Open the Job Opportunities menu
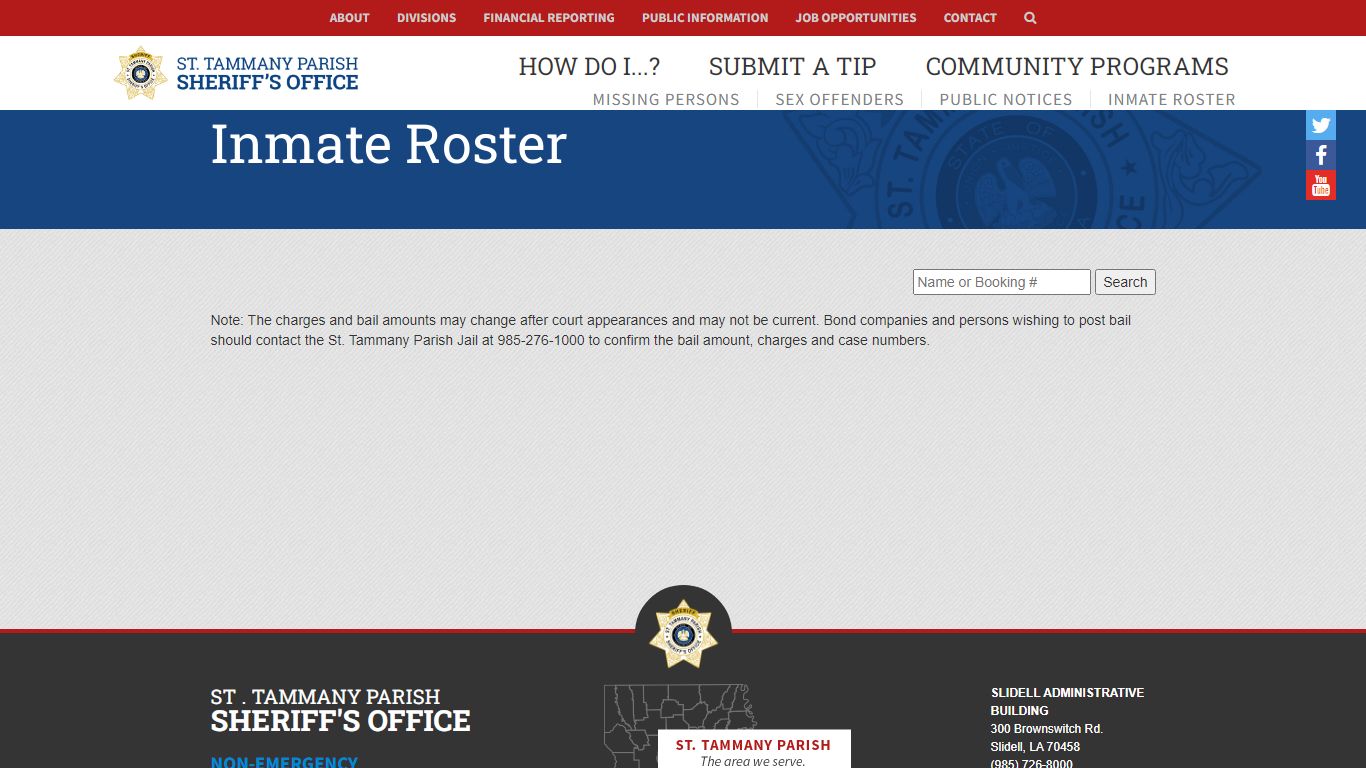This screenshot has height=768, width=1366. click(x=856, y=18)
